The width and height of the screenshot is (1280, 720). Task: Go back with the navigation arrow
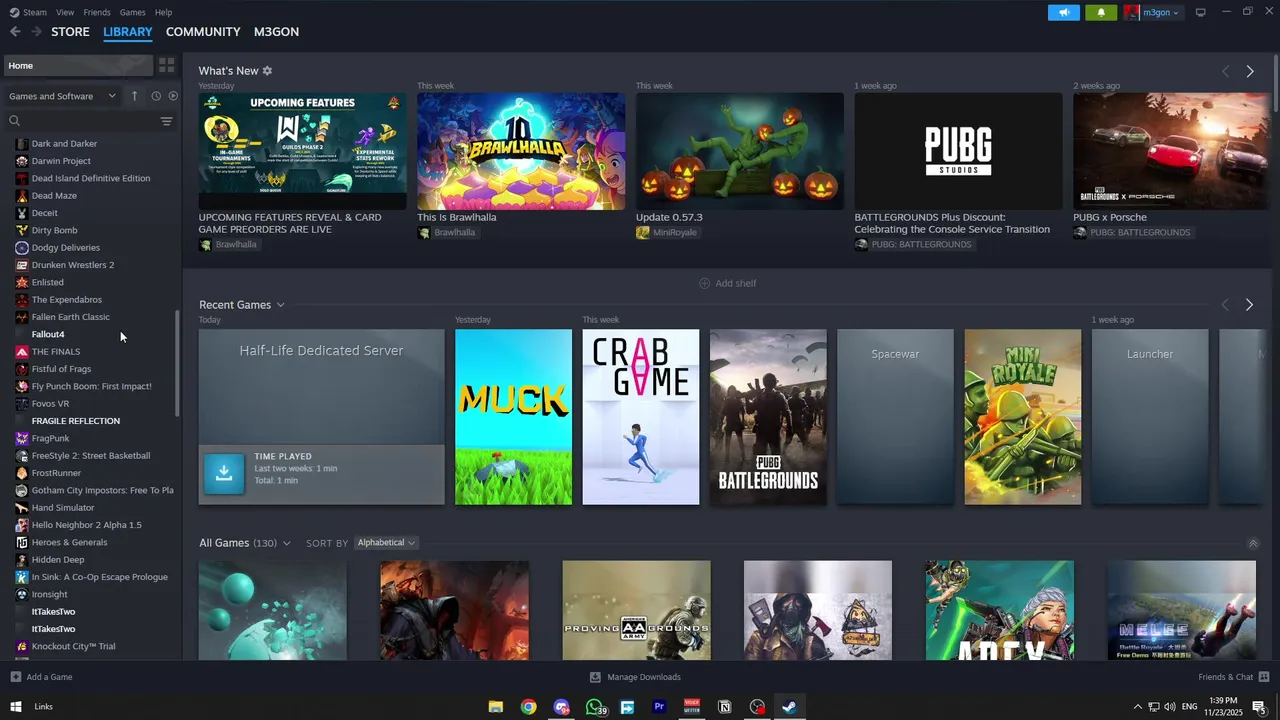15,32
